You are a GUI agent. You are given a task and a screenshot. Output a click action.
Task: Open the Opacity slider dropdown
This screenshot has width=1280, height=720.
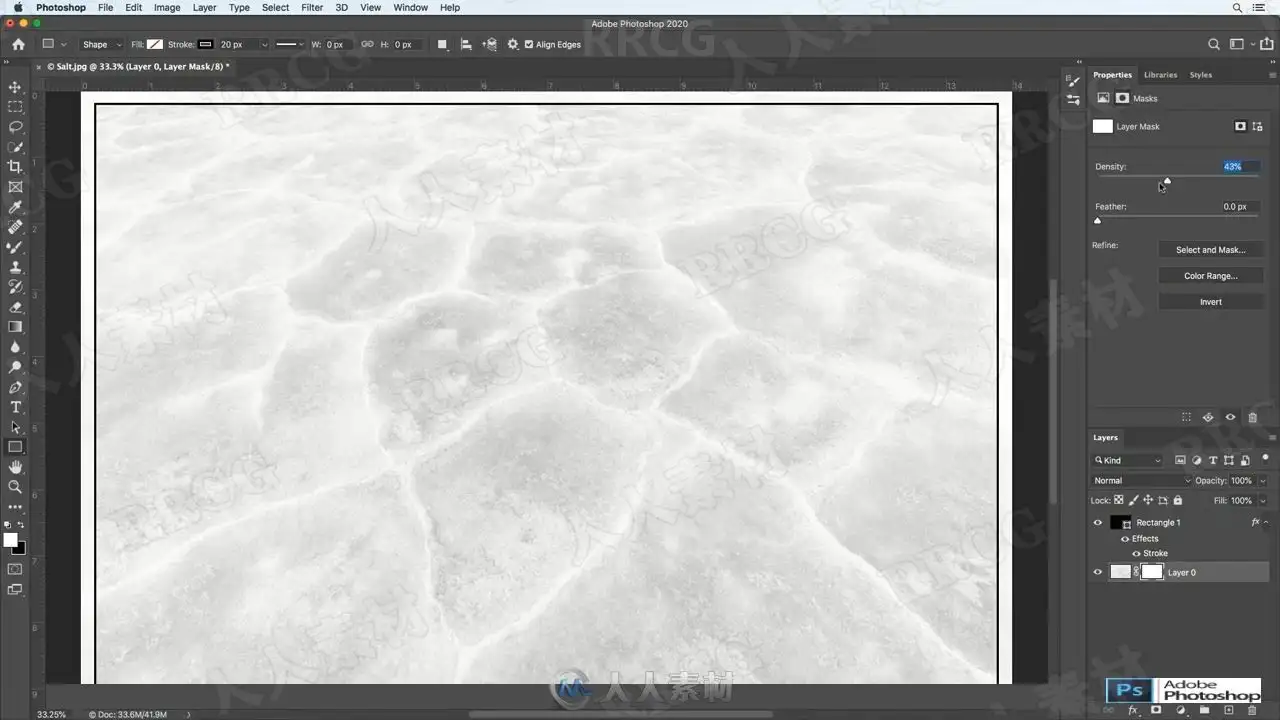[1263, 480]
